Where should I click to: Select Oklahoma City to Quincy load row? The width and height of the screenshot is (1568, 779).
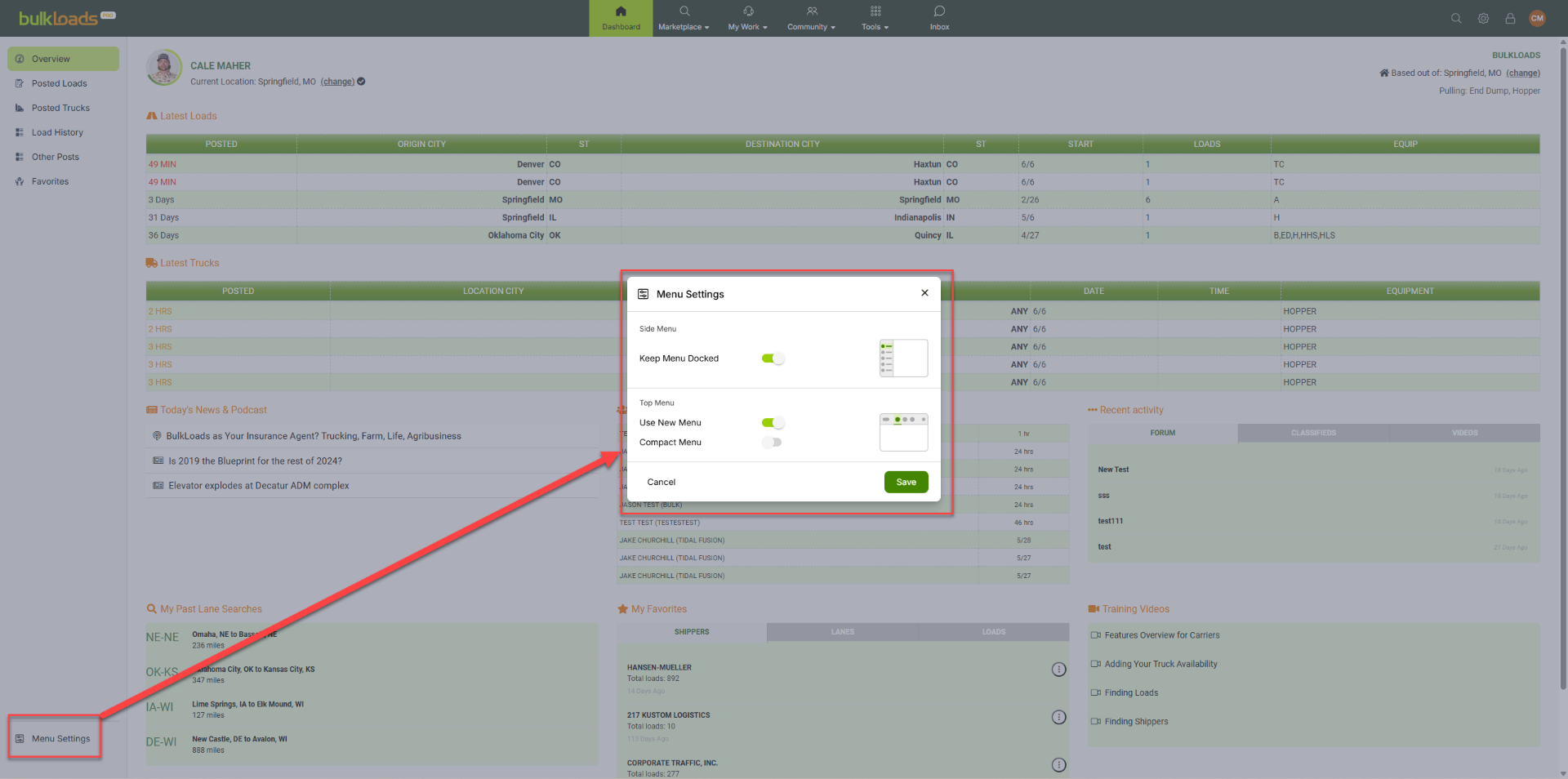coord(843,235)
